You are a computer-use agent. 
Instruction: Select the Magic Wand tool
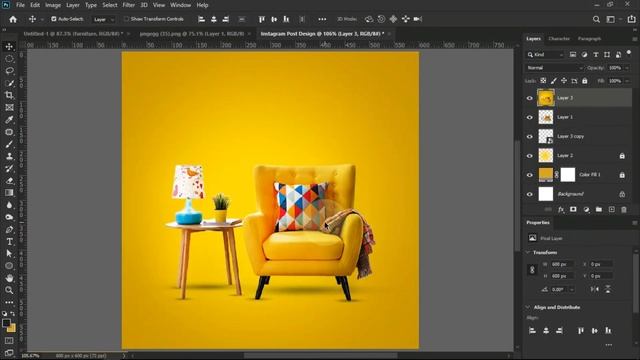coord(9,83)
